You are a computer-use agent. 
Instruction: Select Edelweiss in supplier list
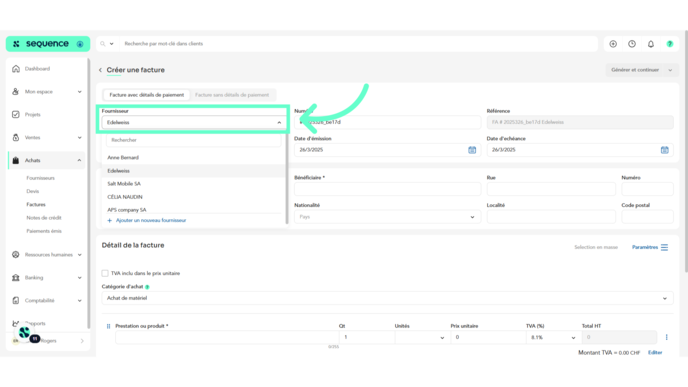click(x=193, y=171)
